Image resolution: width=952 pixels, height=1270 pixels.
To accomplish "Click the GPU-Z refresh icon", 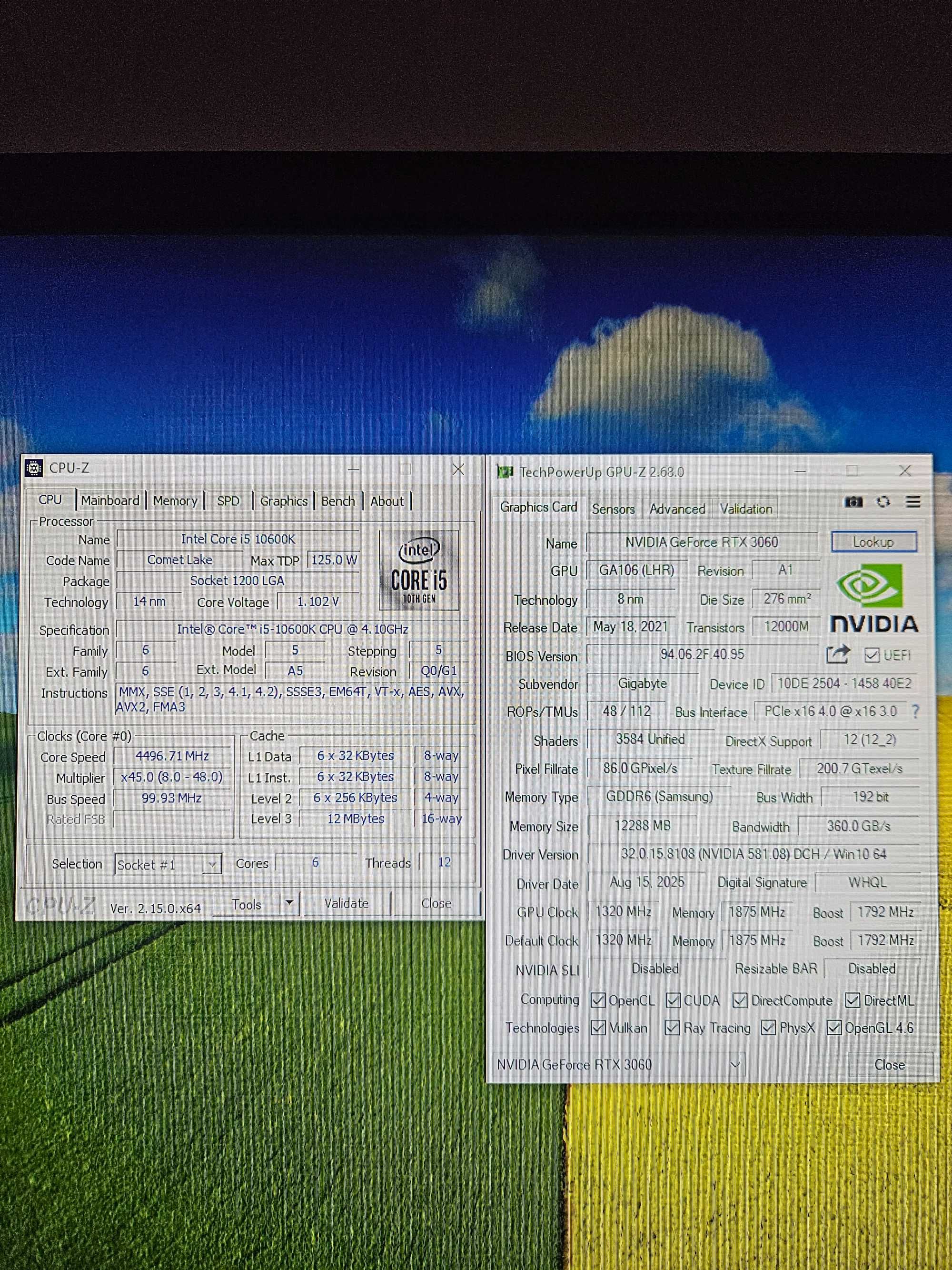I will click(x=883, y=502).
